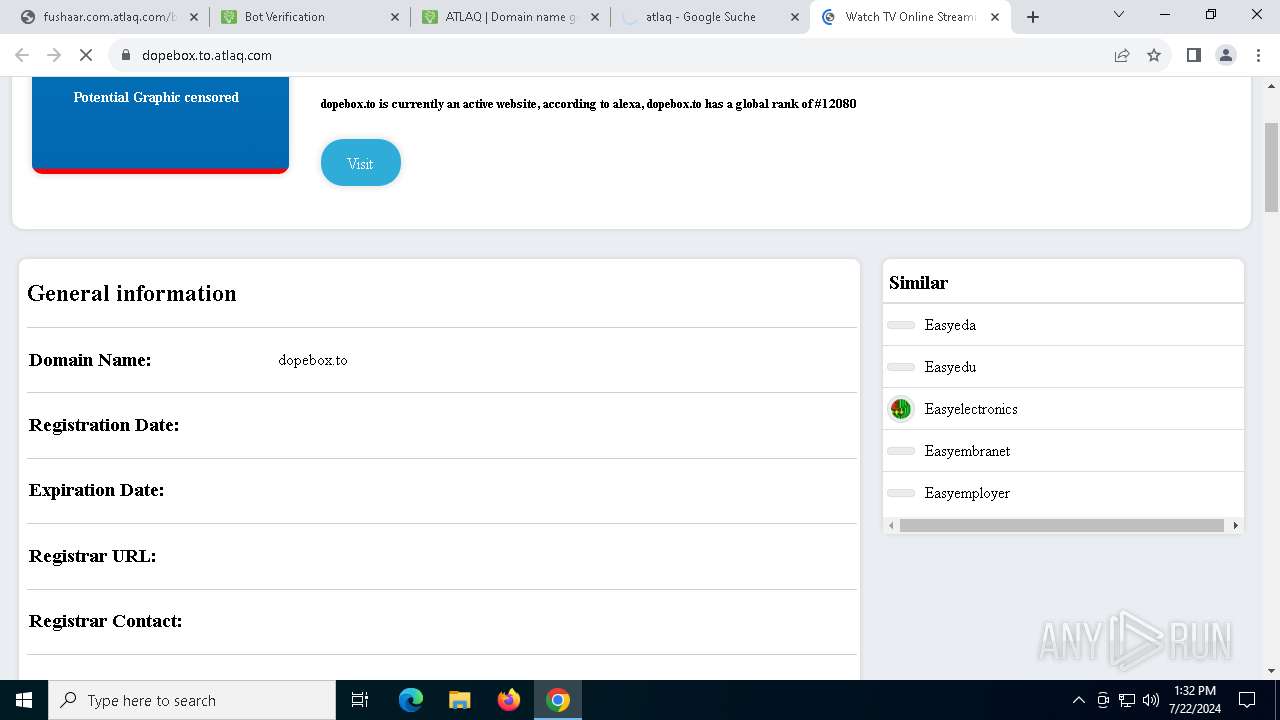Click the address bar URL field
This screenshot has width=1280, height=720.
[620, 55]
